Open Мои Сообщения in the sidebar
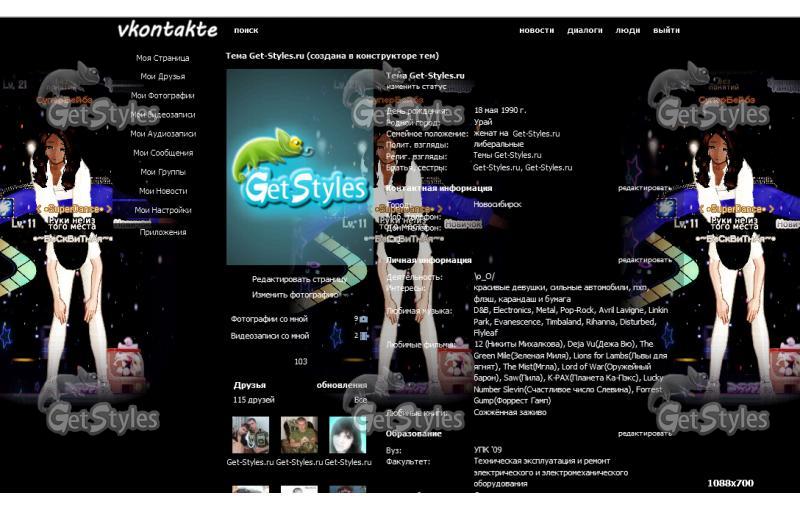800x509 pixels. click(x=162, y=153)
